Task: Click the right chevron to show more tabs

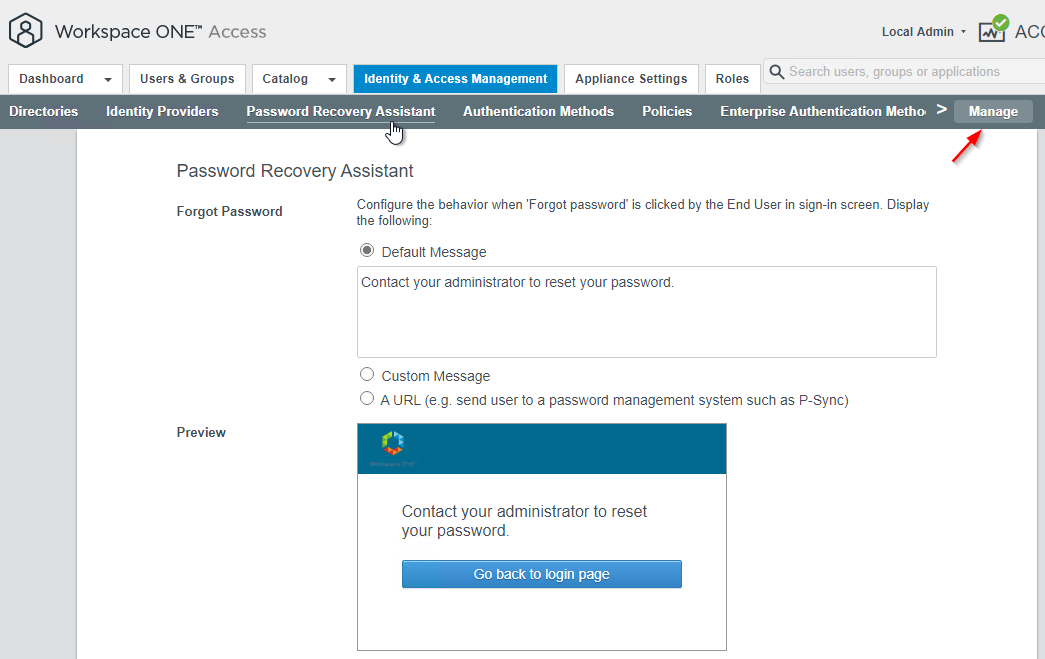Action: click(941, 109)
